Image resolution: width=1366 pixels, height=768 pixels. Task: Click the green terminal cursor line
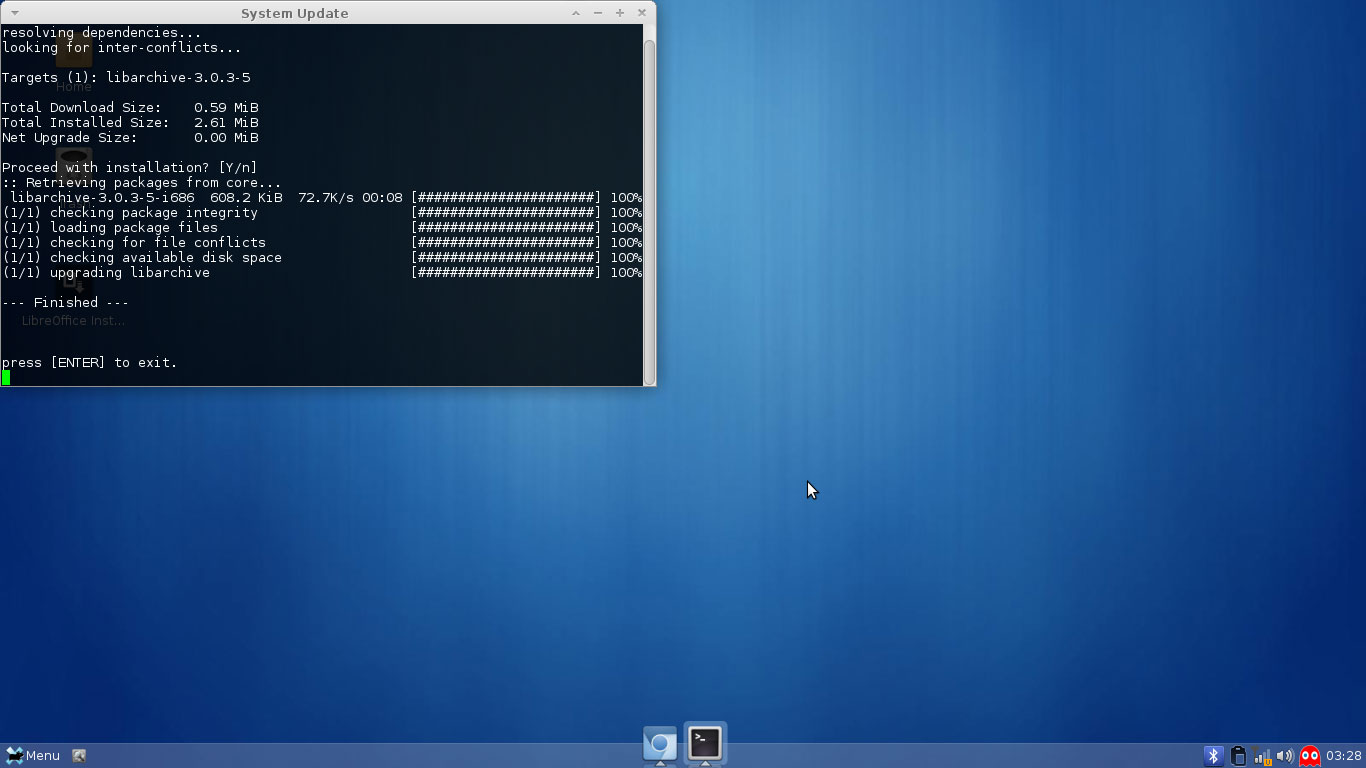(x=6, y=378)
